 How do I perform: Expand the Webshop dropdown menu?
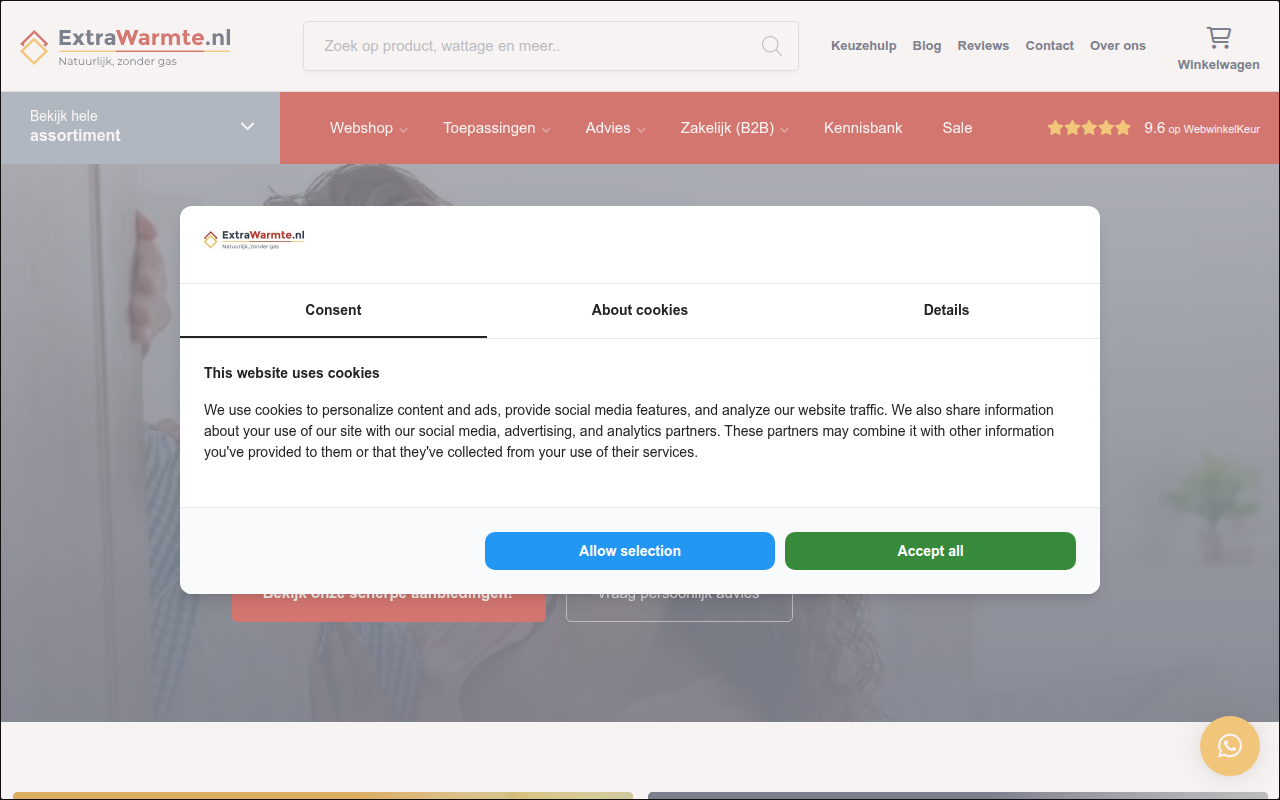coord(369,128)
